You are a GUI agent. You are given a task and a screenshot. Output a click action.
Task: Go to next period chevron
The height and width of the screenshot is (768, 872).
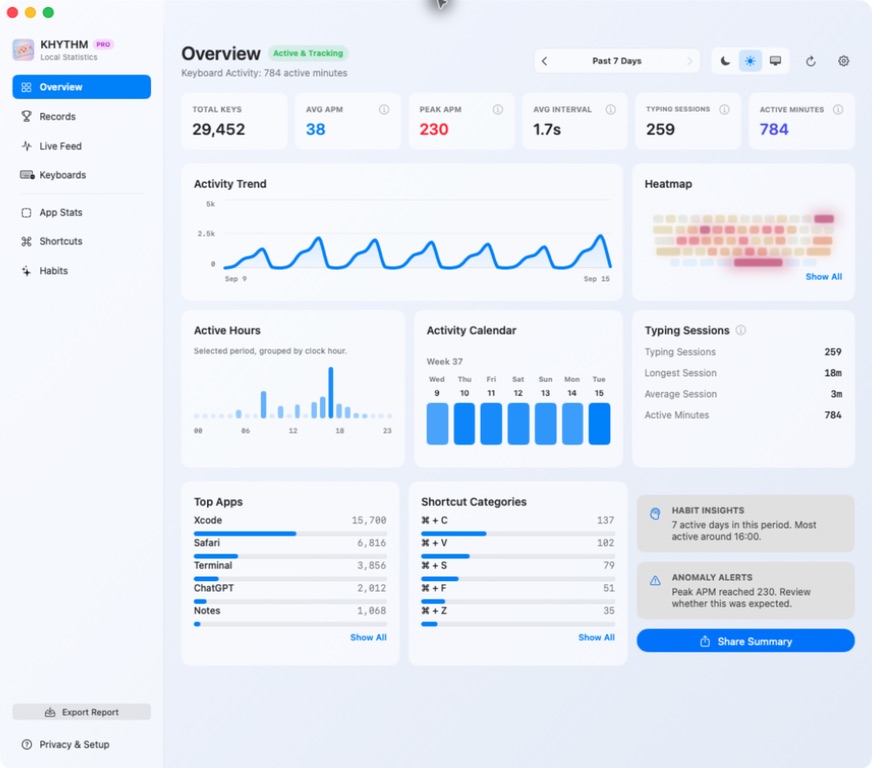(x=689, y=61)
